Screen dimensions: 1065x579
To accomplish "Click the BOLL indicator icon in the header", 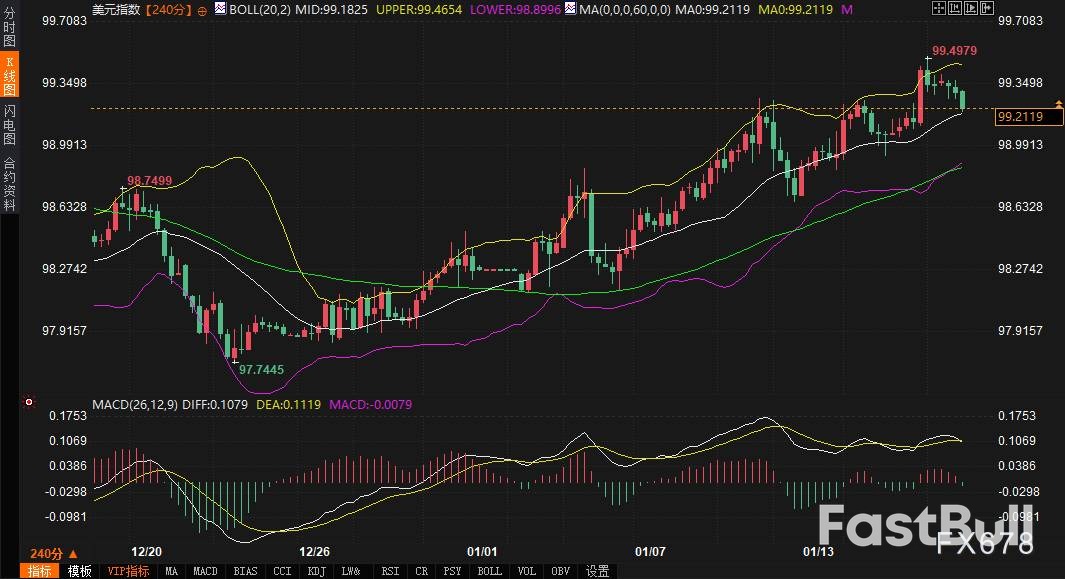I will 220,9.
